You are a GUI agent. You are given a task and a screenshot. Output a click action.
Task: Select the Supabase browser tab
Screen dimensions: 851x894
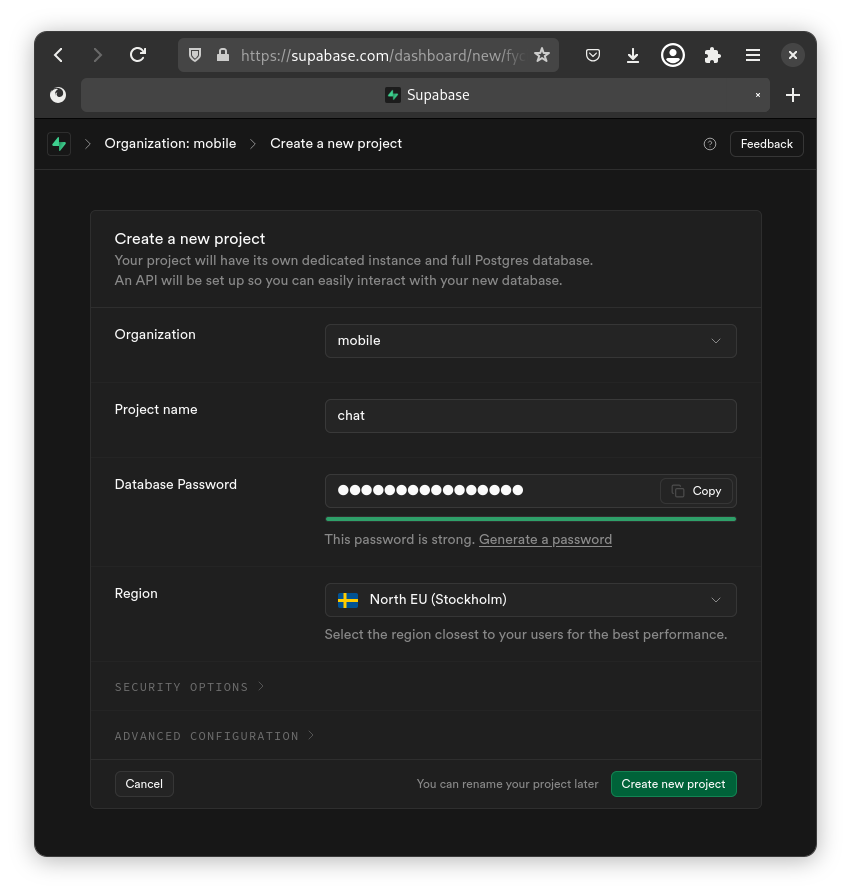pyautogui.click(x=425, y=95)
